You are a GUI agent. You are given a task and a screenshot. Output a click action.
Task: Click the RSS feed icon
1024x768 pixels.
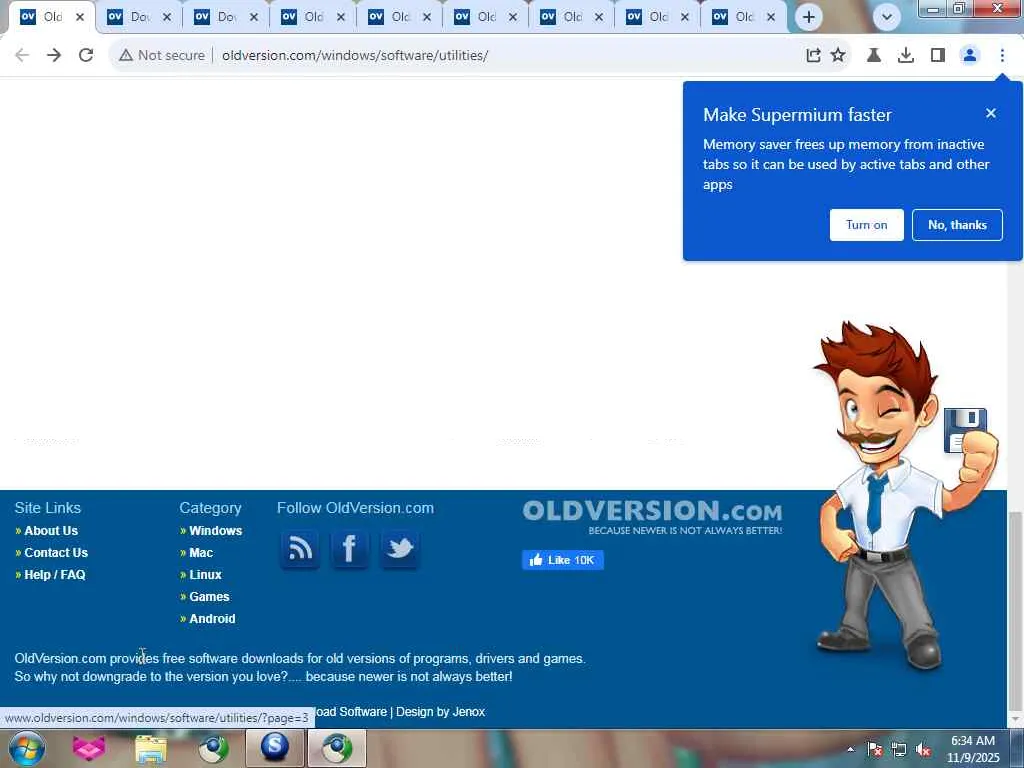tap(300, 549)
